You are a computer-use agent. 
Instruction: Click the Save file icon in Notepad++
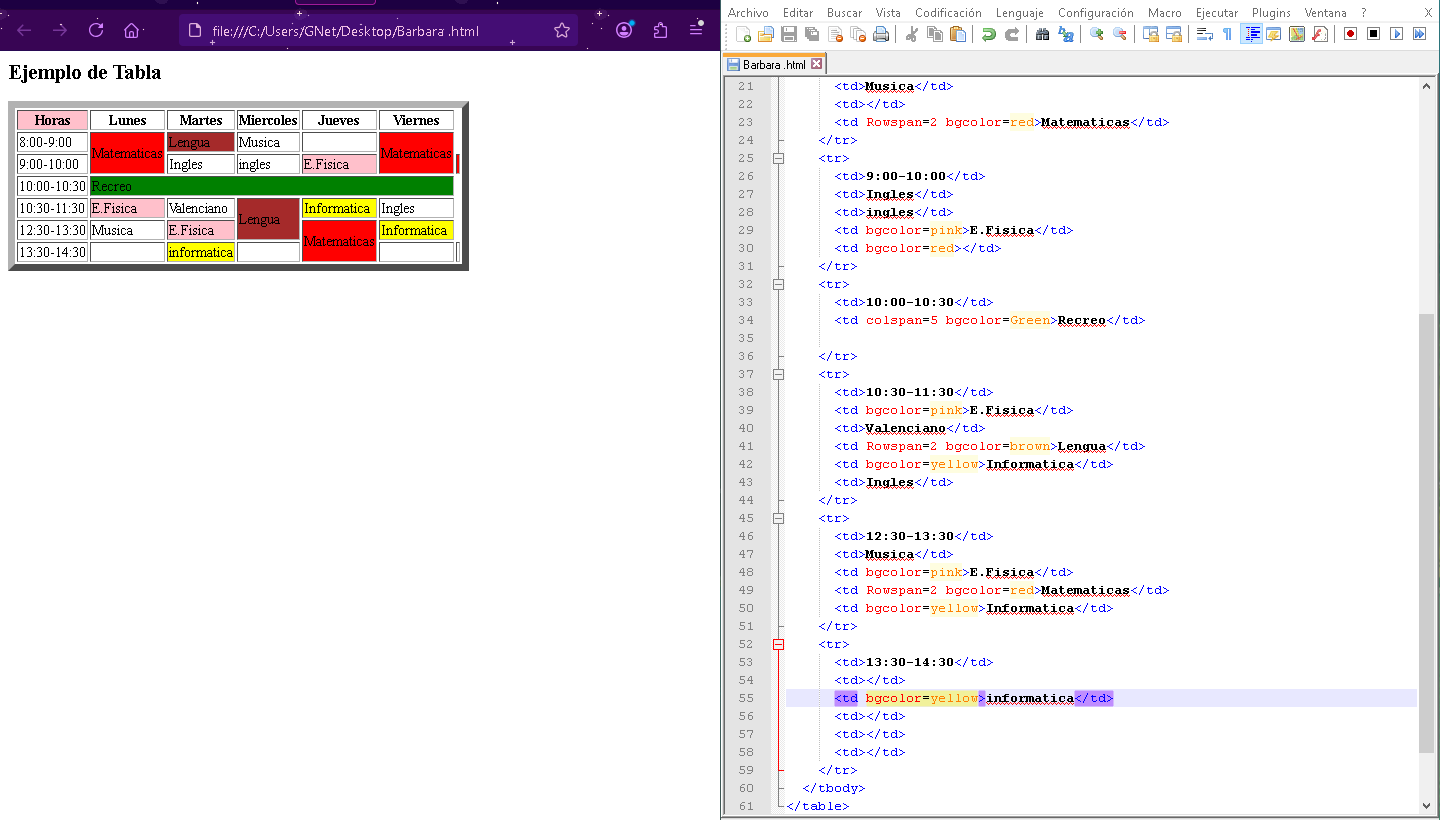coord(788,35)
